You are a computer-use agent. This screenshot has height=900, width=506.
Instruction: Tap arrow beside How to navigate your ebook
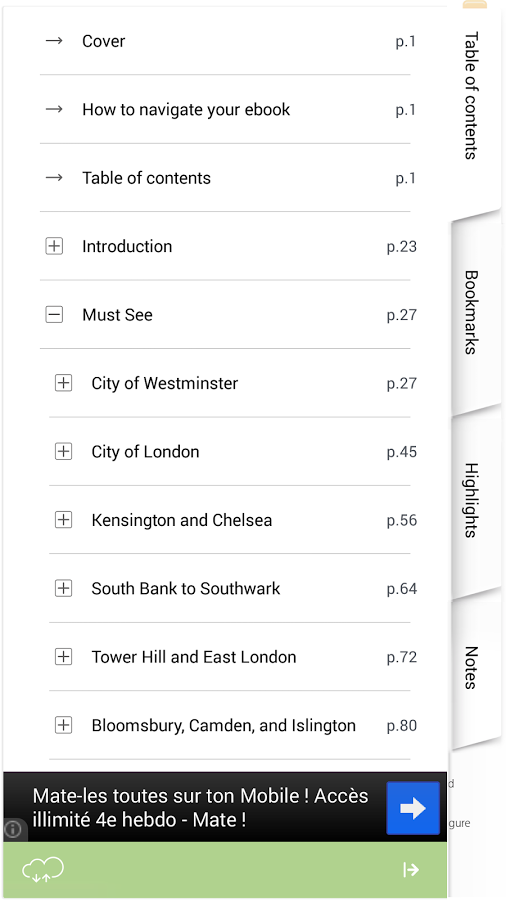[x=54, y=109]
